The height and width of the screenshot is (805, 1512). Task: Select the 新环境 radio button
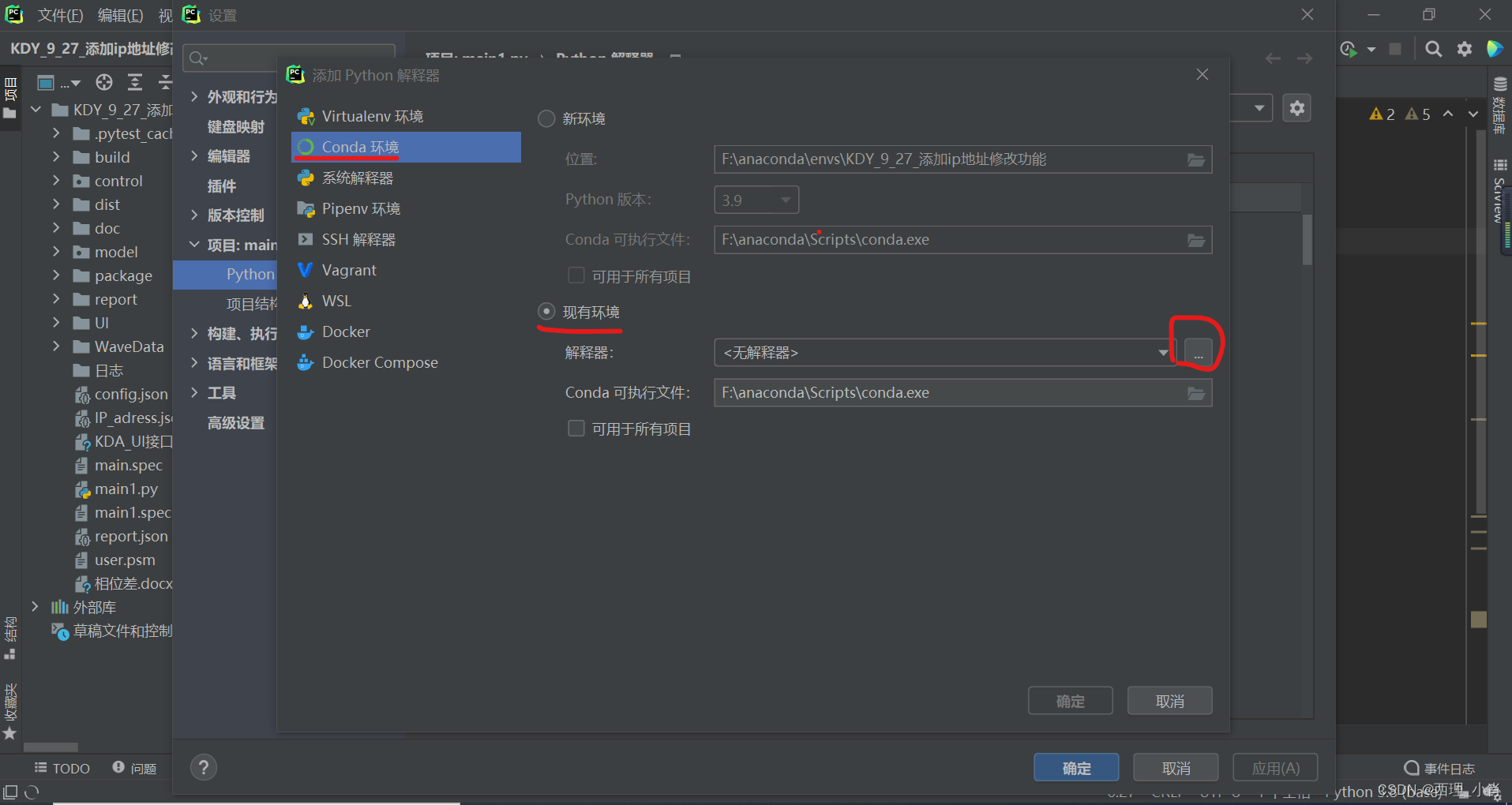[546, 118]
